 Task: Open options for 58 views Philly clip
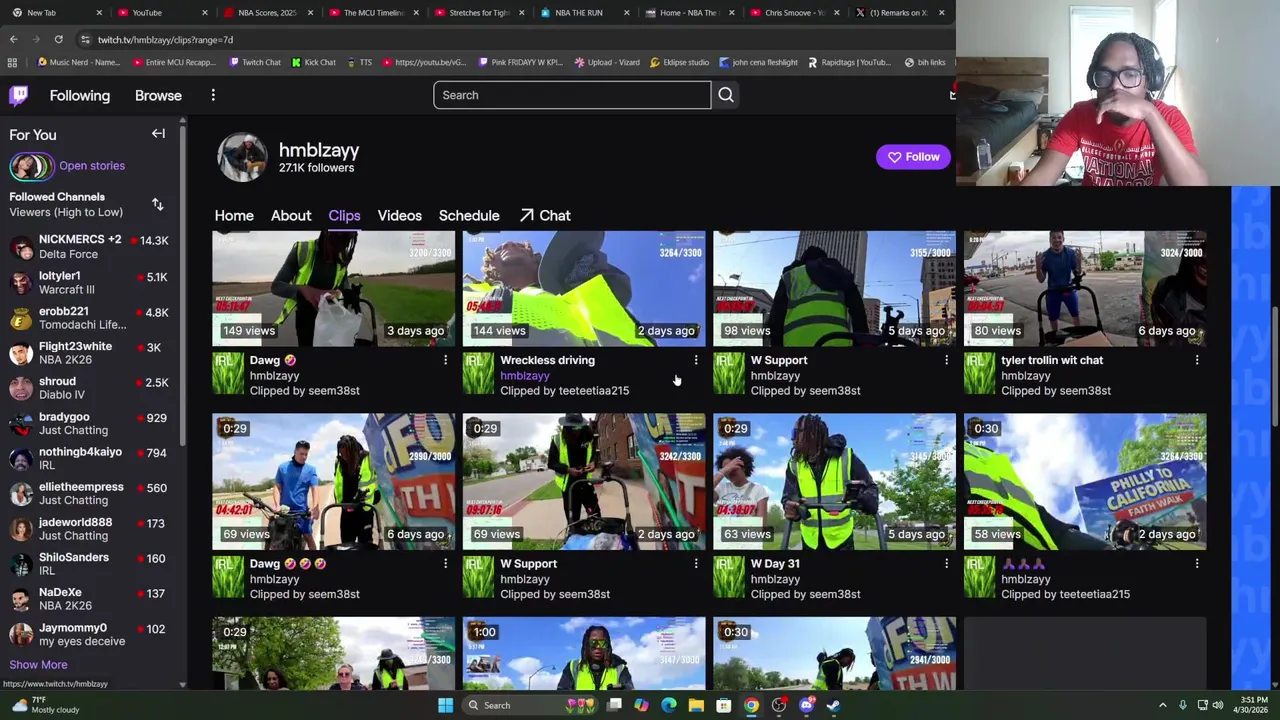1197,564
